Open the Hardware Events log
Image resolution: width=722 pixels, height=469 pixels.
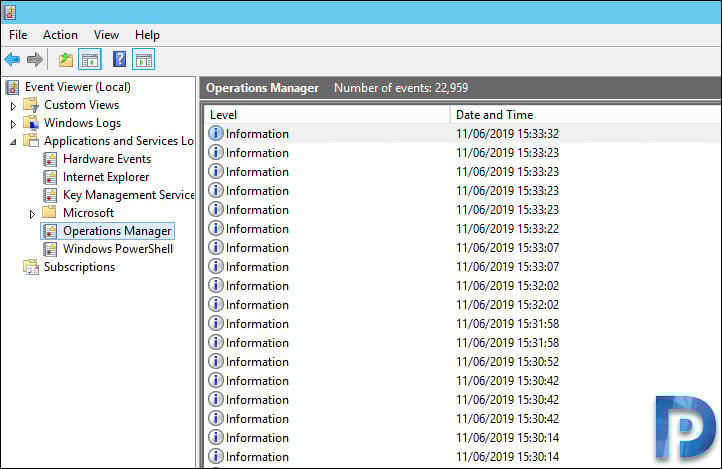pos(107,159)
